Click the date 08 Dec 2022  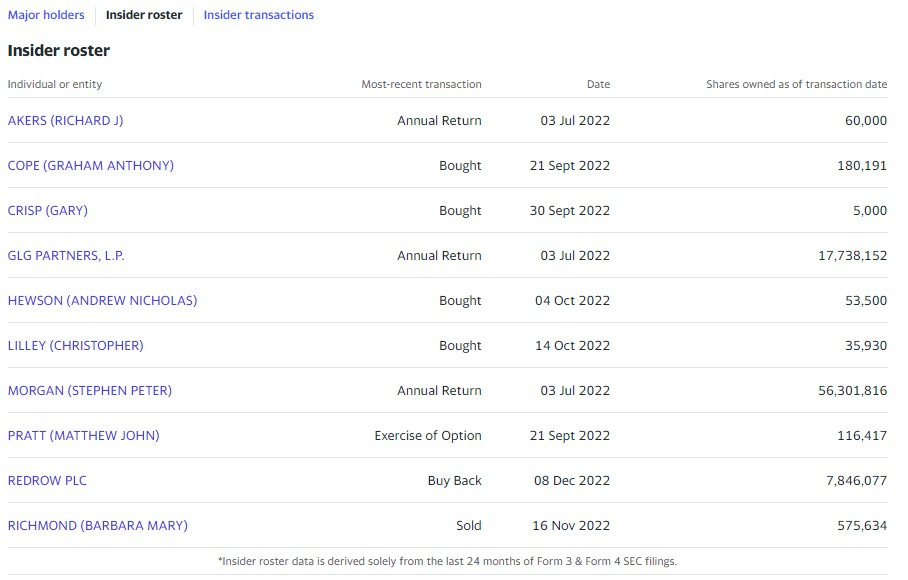pyautogui.click(x=572, y=480)
